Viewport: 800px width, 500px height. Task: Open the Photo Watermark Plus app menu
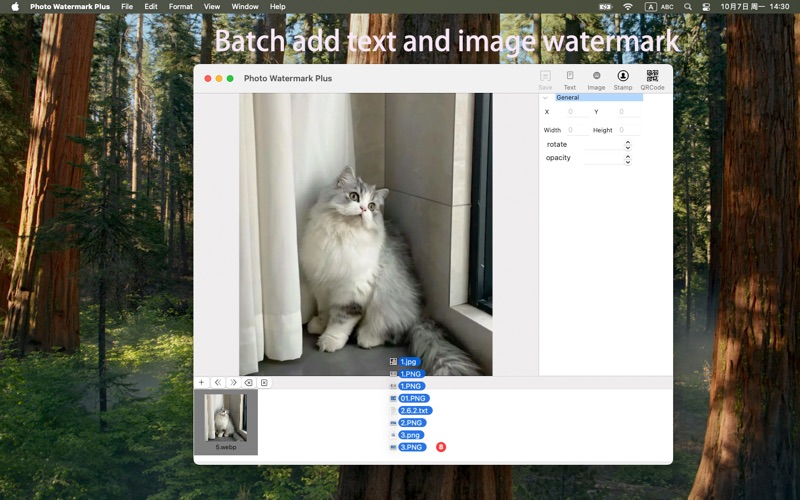click(x=70, y=7)
